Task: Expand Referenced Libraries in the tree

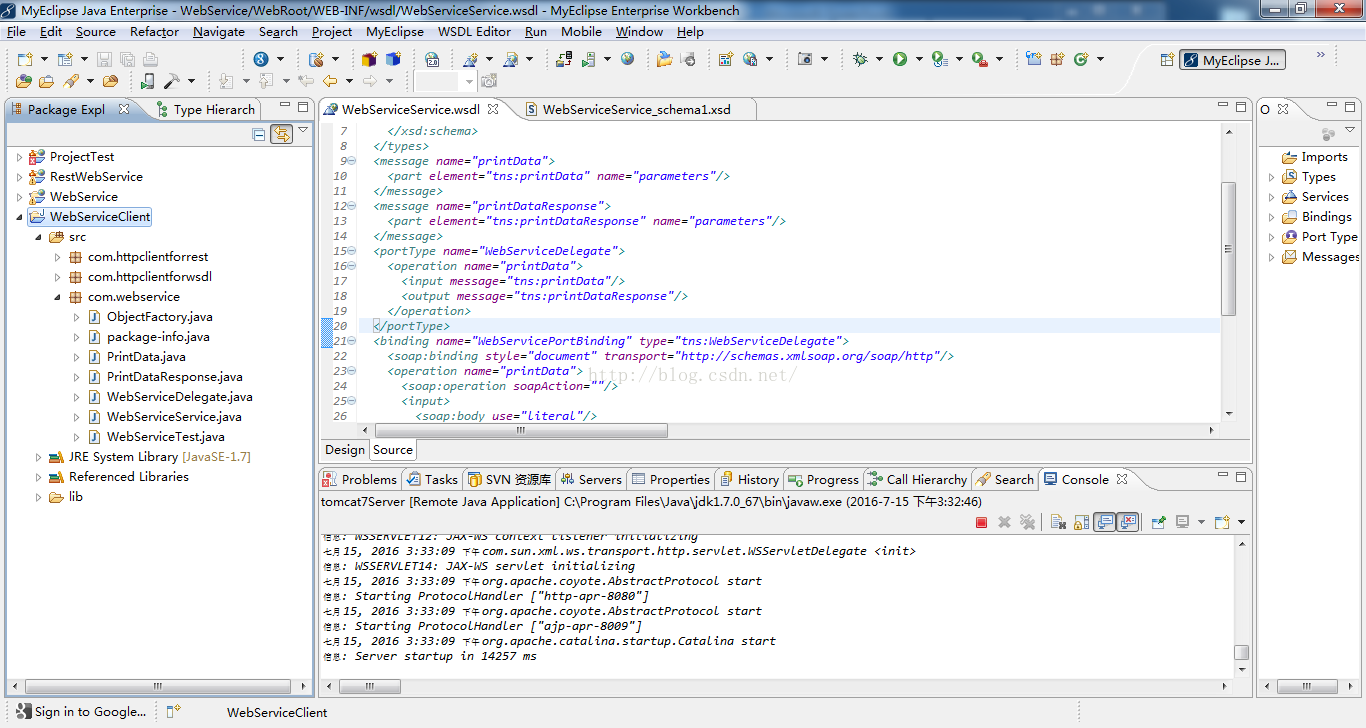Action: coord(39,477)
